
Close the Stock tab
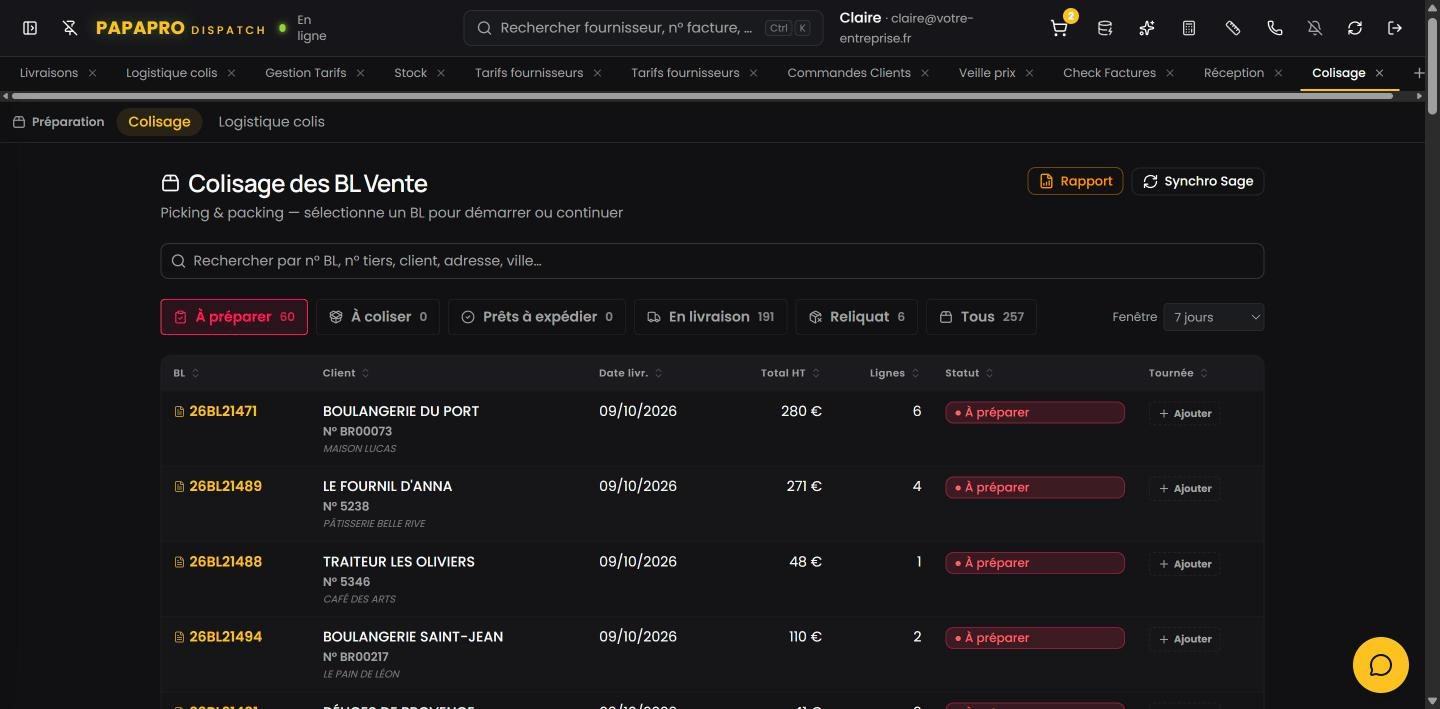click(x=441, y=73)
